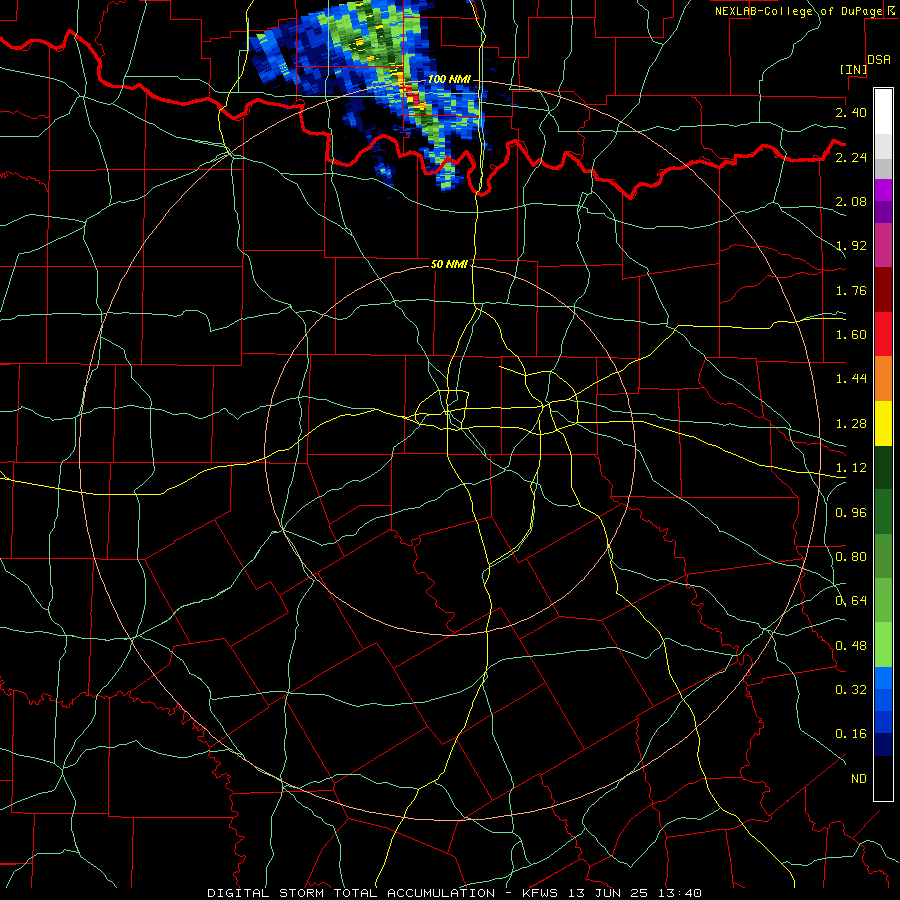Select the black ND legend swatch
The width and height of the screenshot is (900, 900).
883,778
